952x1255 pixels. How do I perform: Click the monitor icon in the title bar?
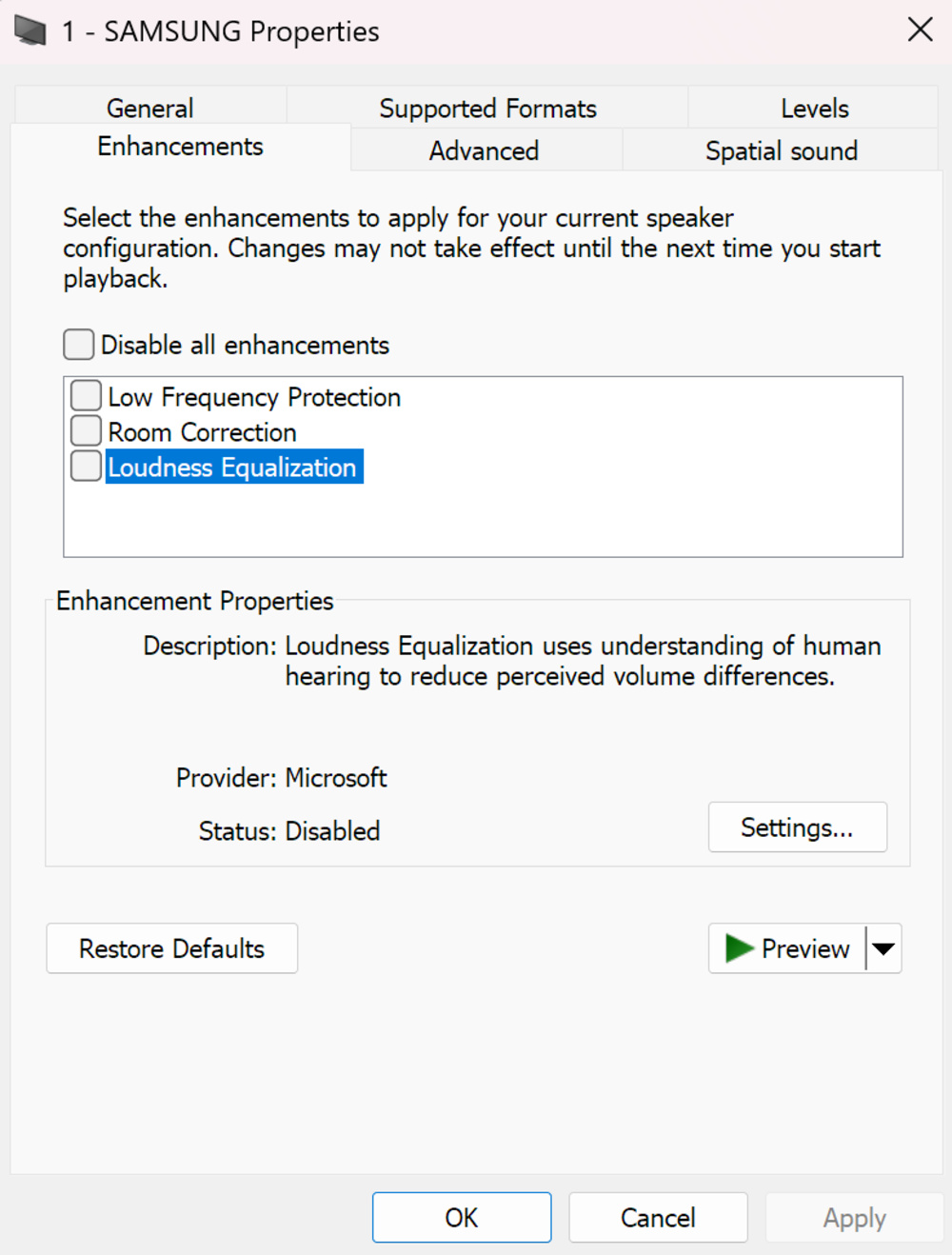pyautogui.click(x=29, y=30)
